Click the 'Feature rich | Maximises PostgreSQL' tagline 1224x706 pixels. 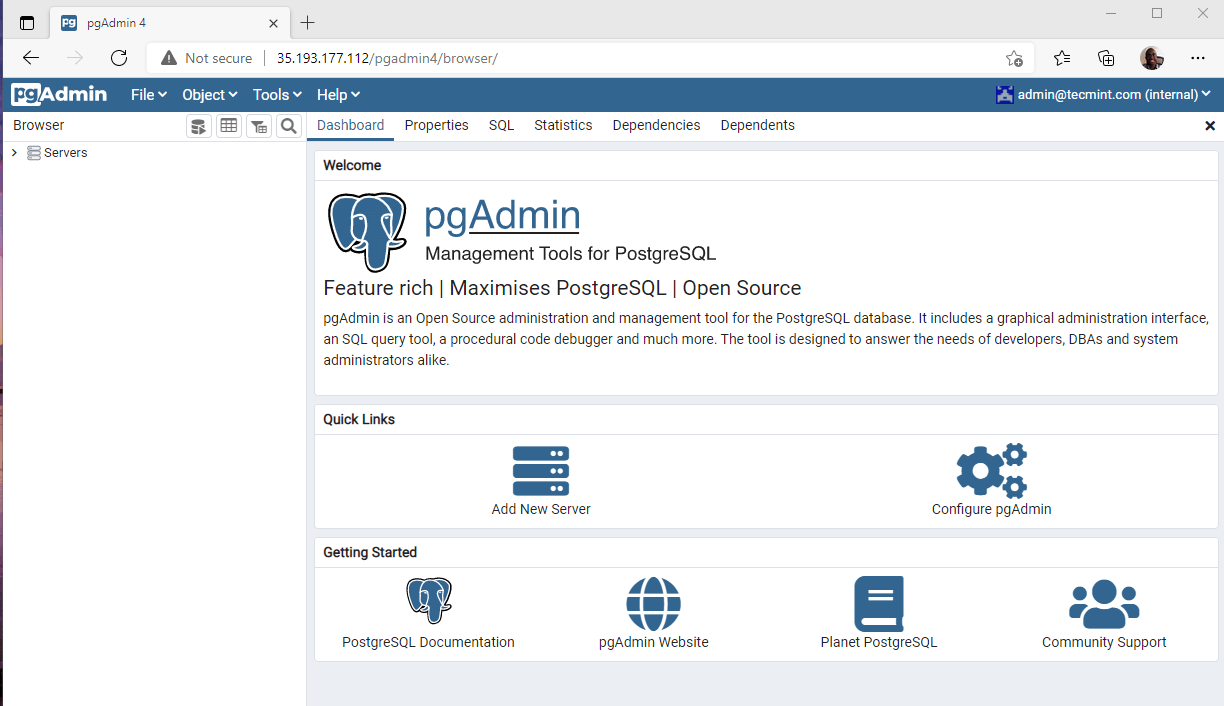click(562, 288)
